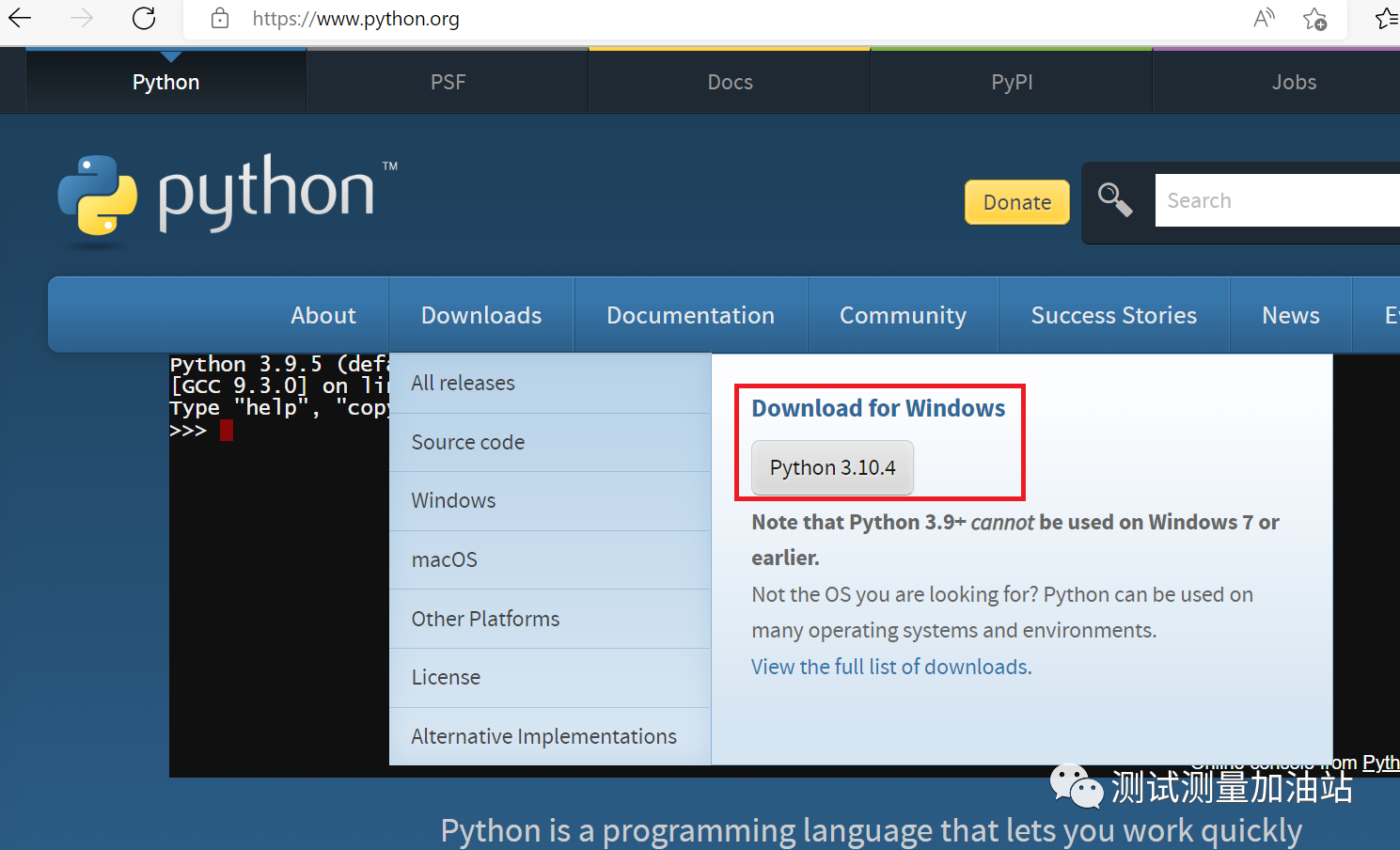Click the site lock icon in address bar

pyautogui.click(x=220, y=18)
